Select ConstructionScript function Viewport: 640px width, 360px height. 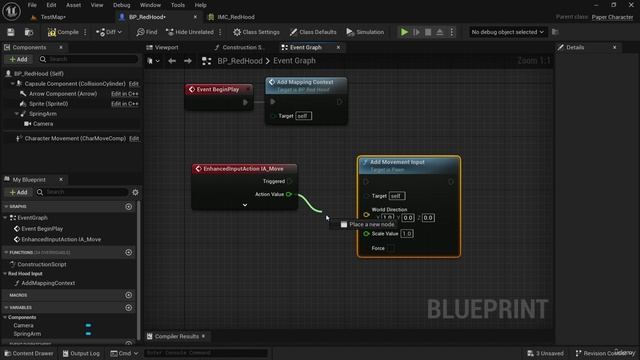(42, 264)
